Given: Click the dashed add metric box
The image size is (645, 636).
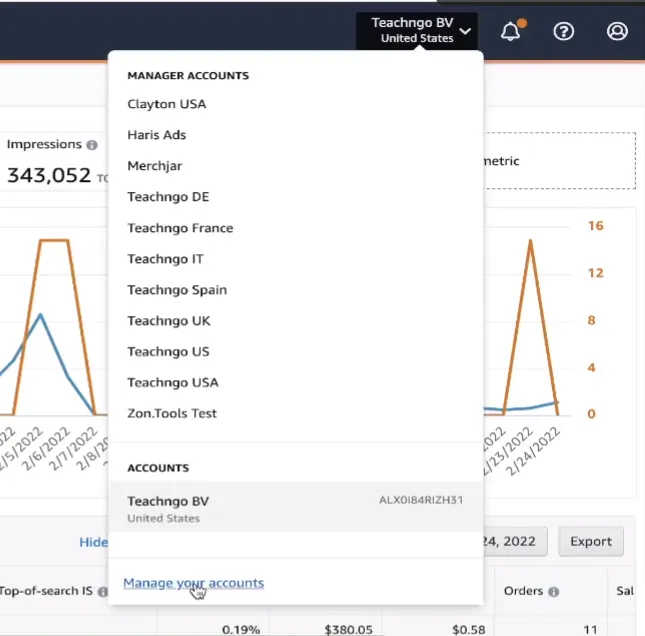Looking at the screenshot, I should pos(559,160).
